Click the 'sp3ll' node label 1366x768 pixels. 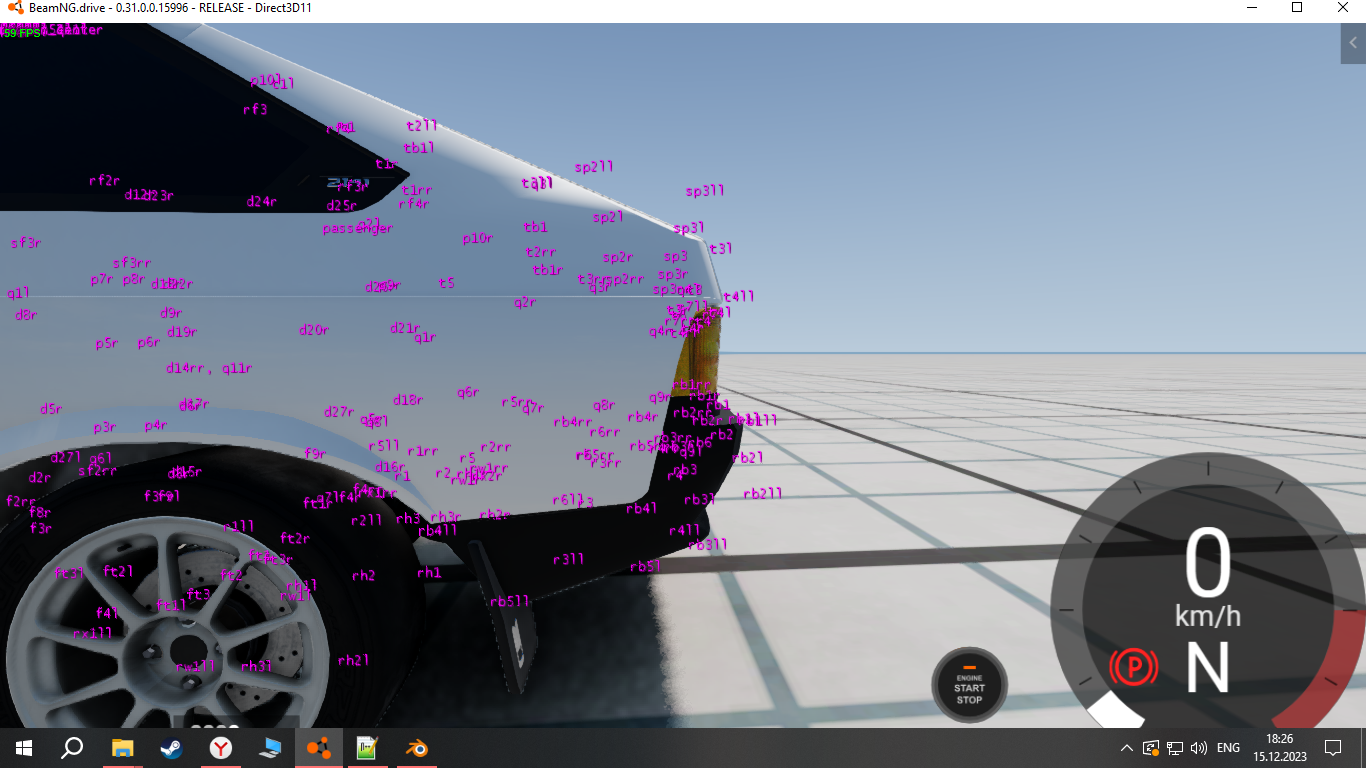coord(705,191)
